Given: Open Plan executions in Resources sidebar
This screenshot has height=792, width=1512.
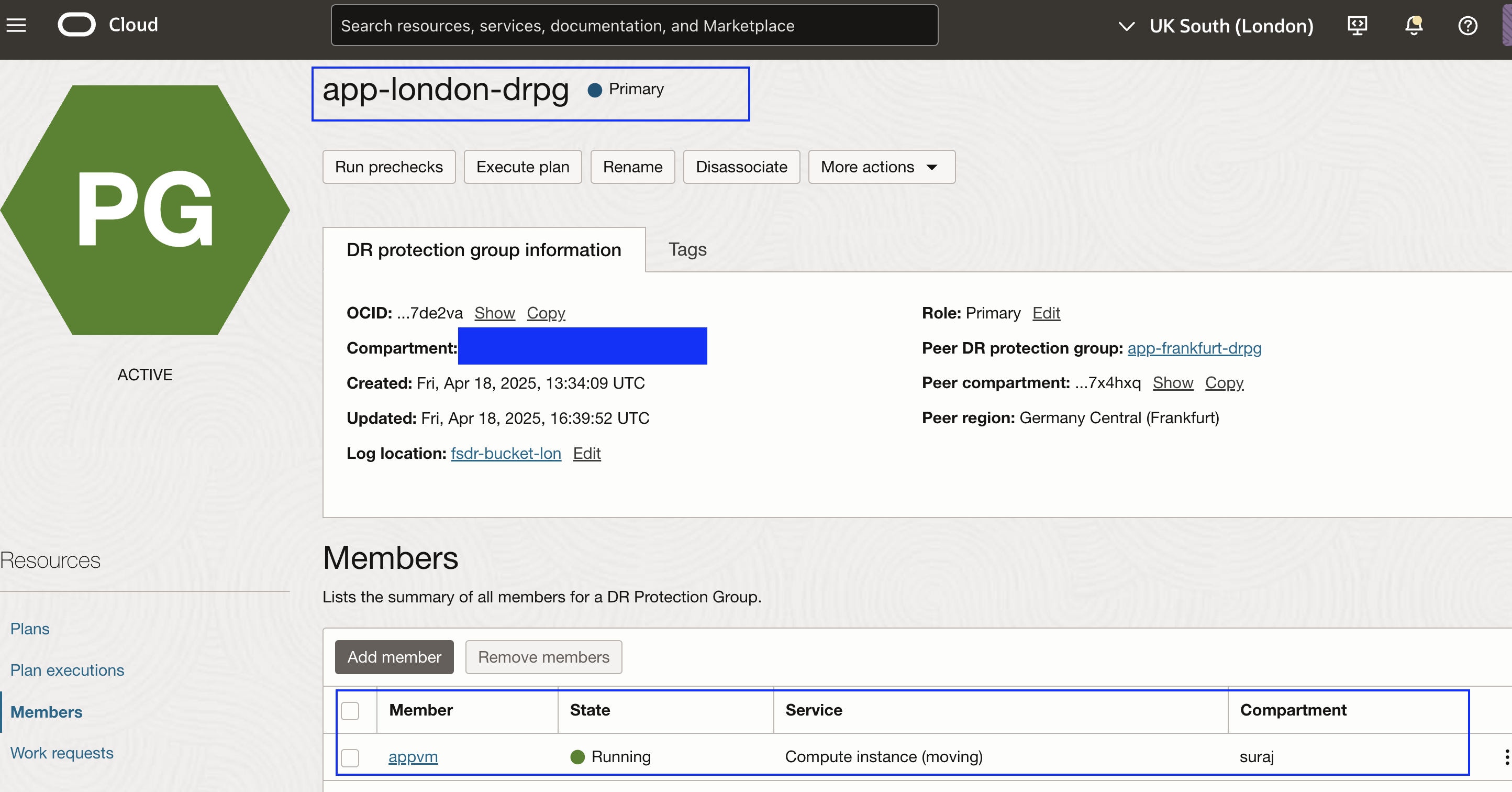Looking at the screenshot, I should (x=68, y=670).
